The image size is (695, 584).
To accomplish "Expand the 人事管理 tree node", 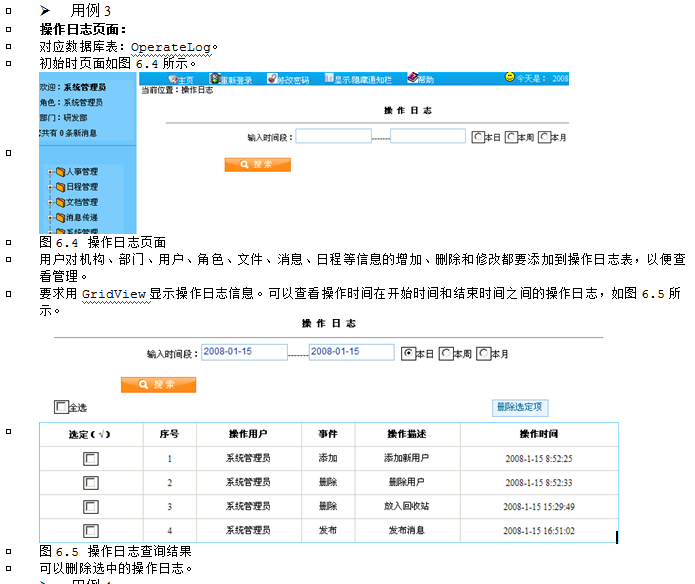I will coord(49,172).
